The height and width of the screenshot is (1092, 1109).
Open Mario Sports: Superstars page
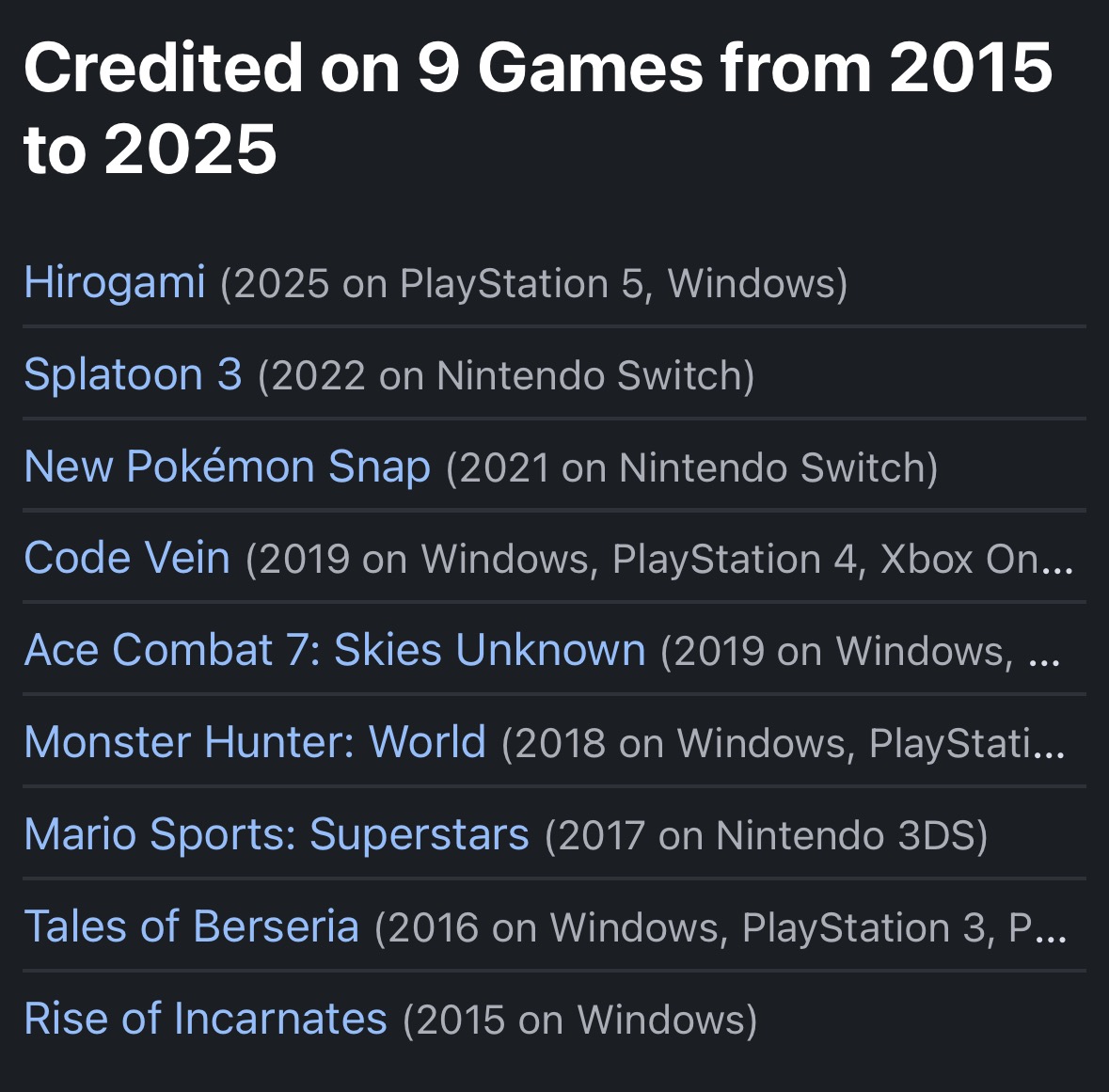coord(277,834)
